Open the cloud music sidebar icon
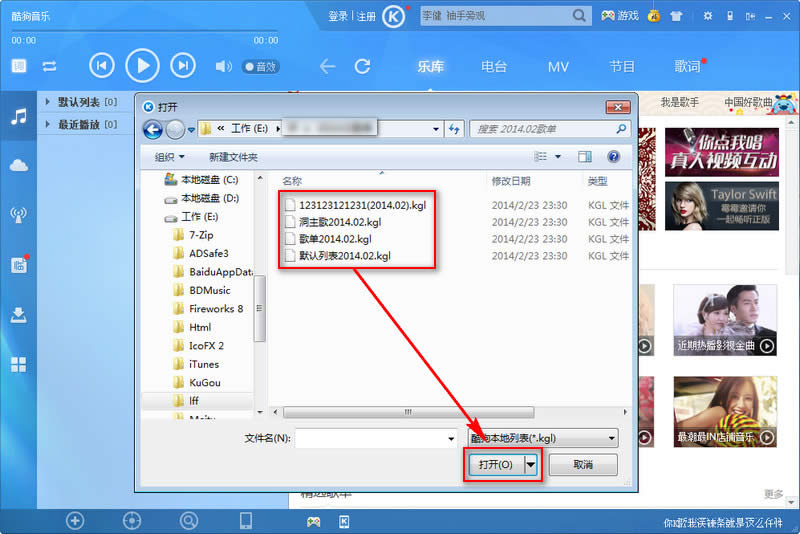This screenshot has height=534, width=800. [18, 165]
